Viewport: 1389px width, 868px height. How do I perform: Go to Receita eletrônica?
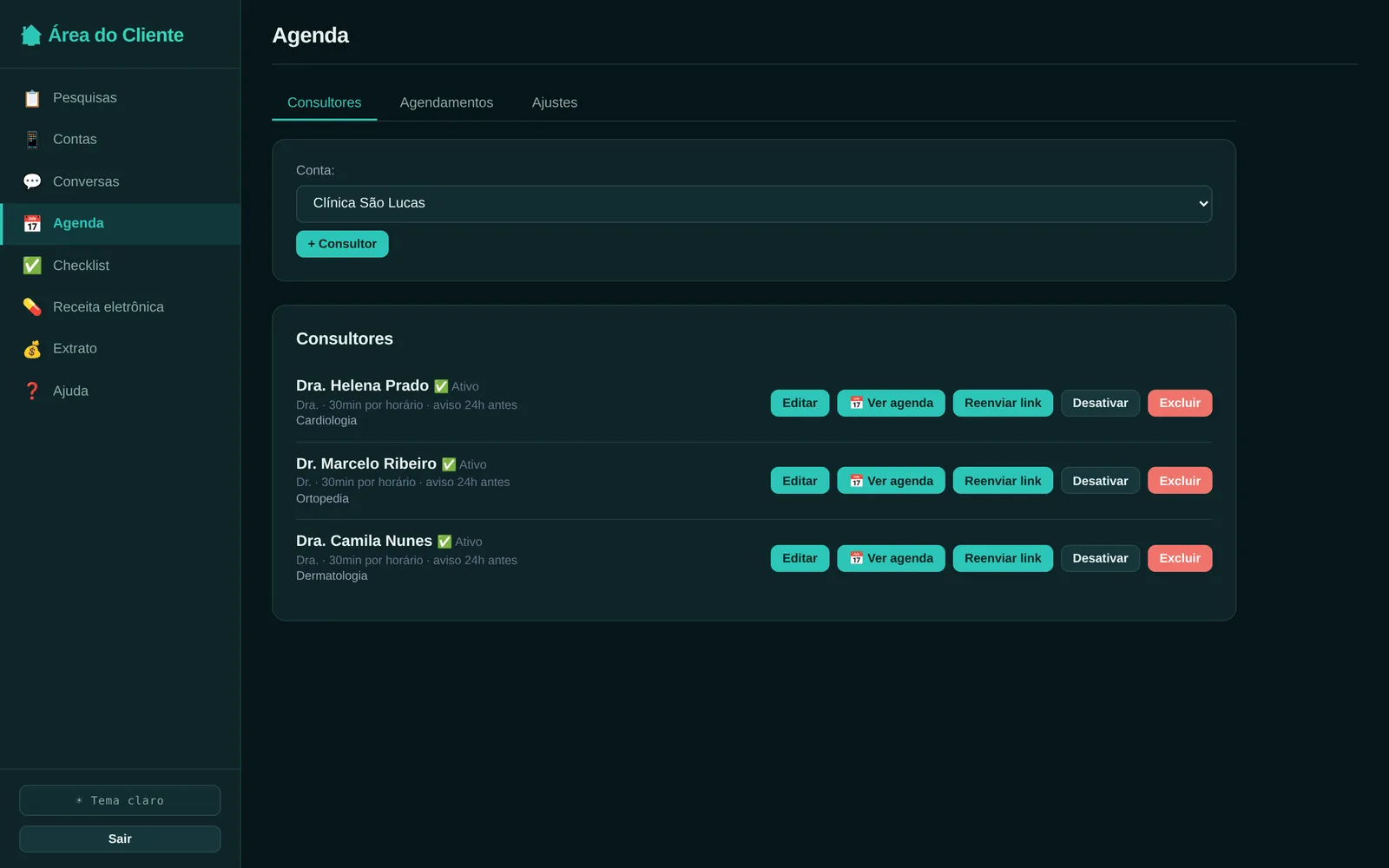click(x=120, y=307)
